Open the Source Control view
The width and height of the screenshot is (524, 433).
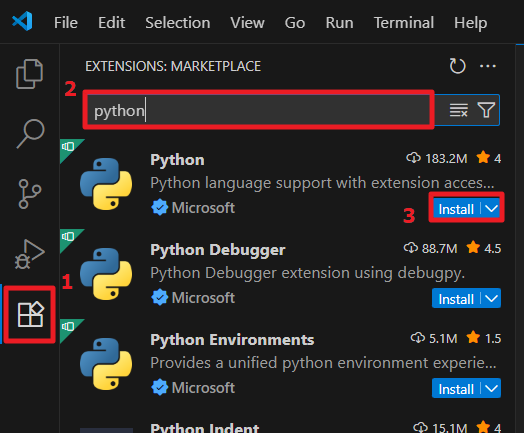tap(30, 194)
